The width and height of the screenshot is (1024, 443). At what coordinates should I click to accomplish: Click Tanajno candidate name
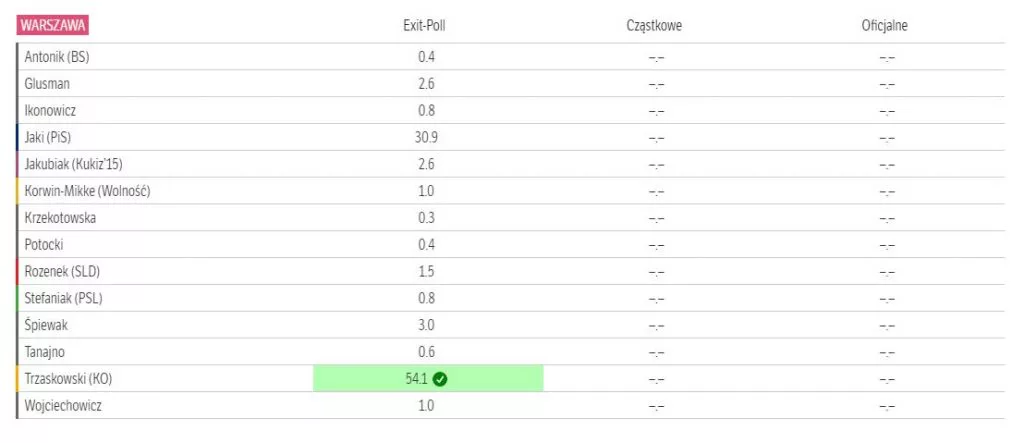click(x=46, y=352)
